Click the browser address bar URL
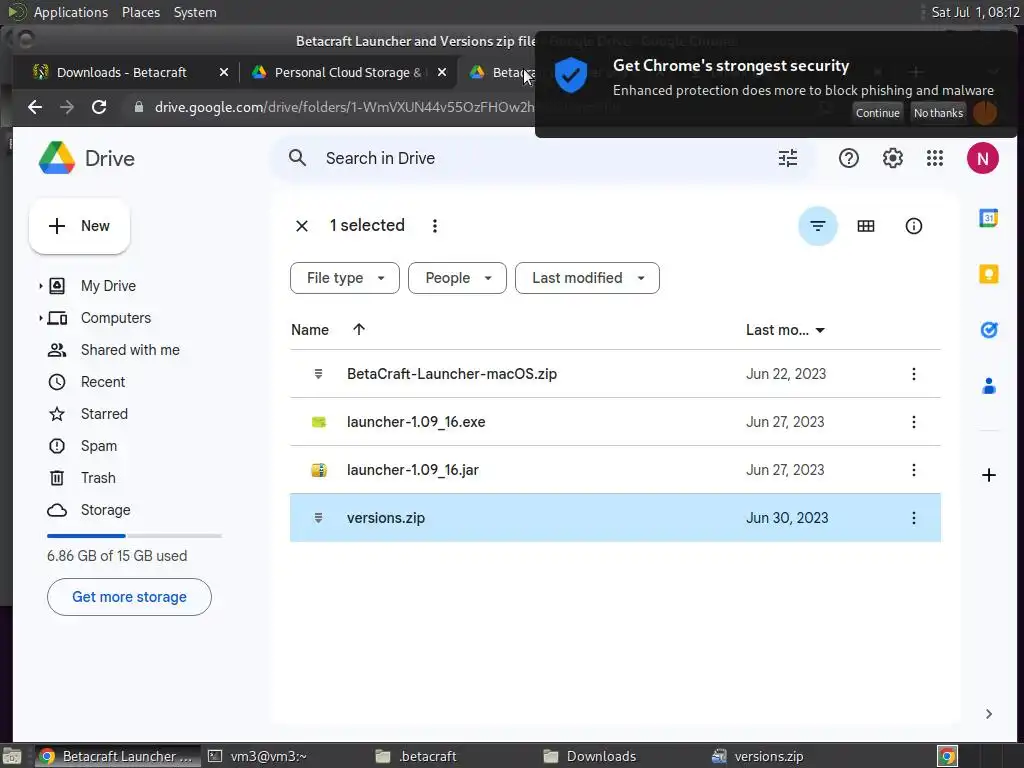1024x768 pixels. 344,107
